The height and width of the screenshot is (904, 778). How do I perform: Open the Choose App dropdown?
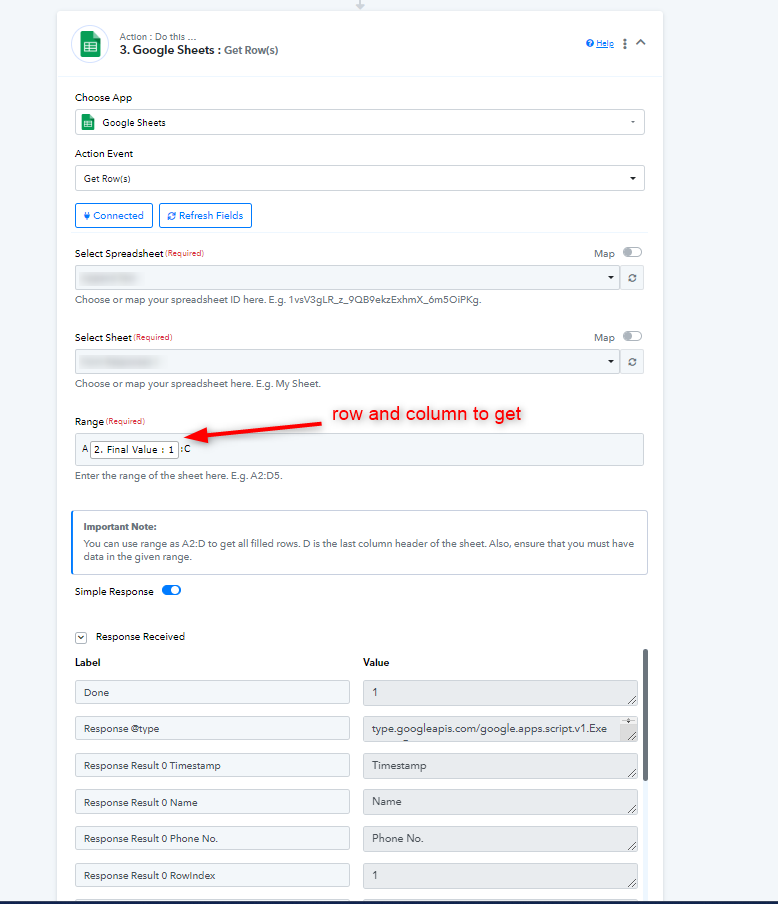[x=359, y=122]
